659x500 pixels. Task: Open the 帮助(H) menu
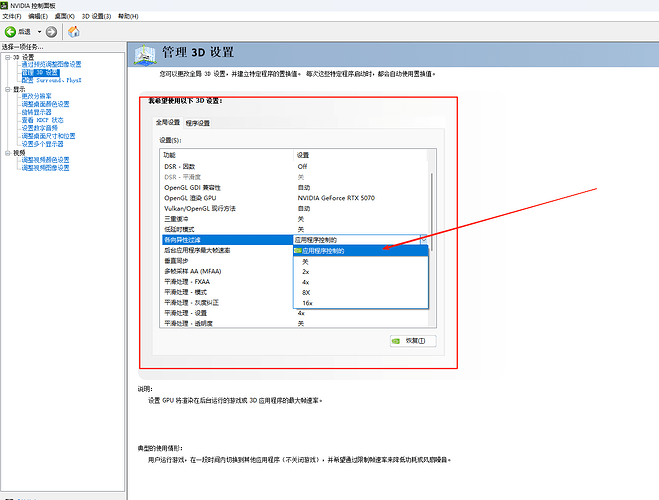pyautogui.click(x=128, y=16)
